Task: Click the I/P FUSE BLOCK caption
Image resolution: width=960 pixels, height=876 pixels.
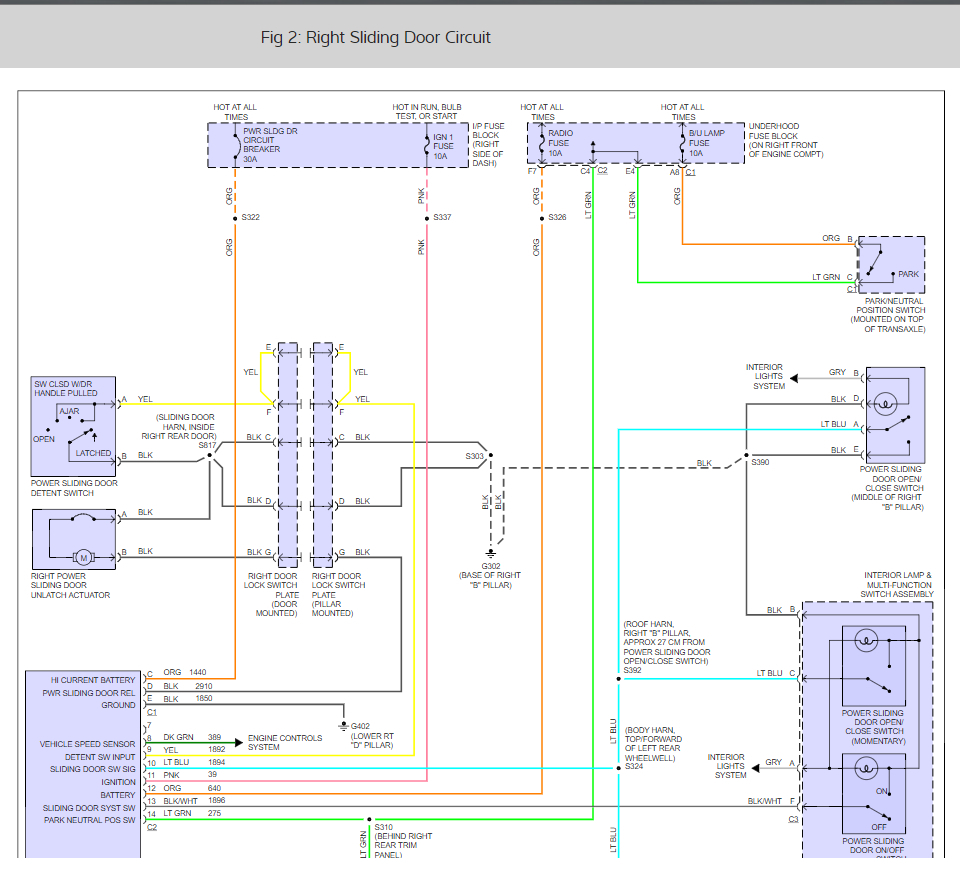Action: click(488, 144)
